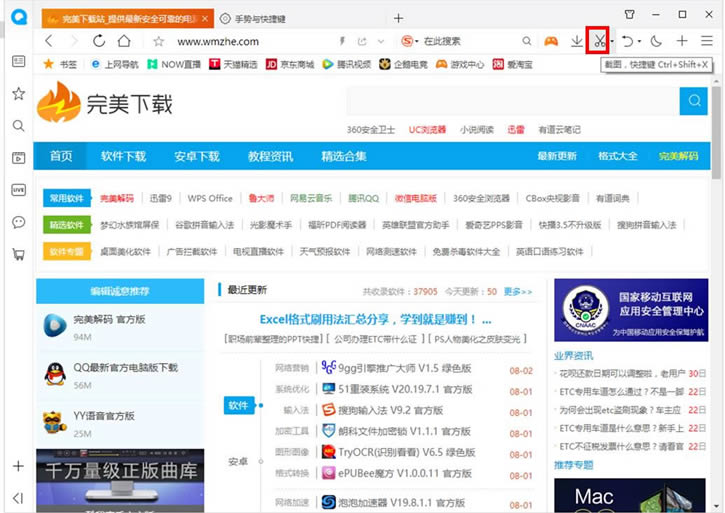Screen dimensions: 725x513
Task: Select the 软件下载 navigation tab
Action: pyautogui.click(x=123, y=156)
